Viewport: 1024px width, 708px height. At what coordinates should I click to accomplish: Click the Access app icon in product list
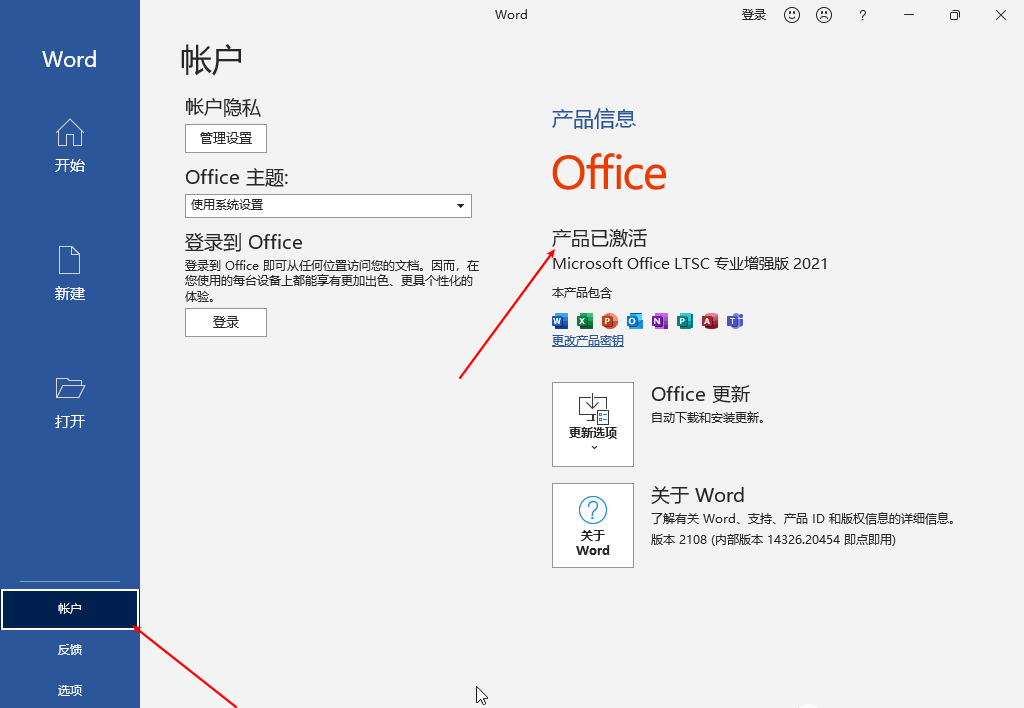709,321
